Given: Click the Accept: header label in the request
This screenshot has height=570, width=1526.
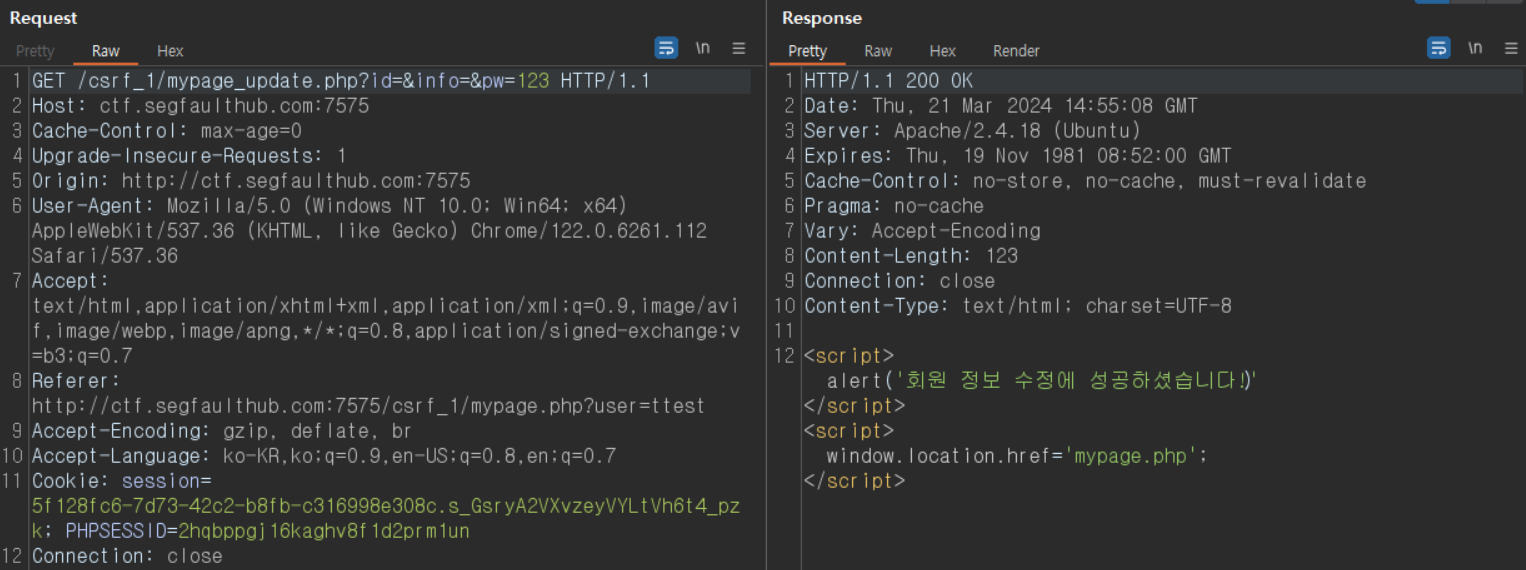Looking at the screenshot, I should tap(71, 281).
